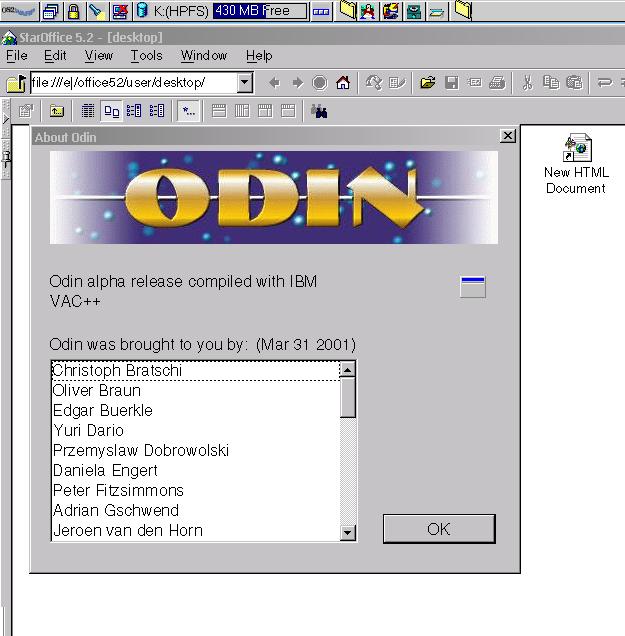The height and width of the screenshot is (636, 625).
Task: Switch to Details view icon
Action: (88, 111)
